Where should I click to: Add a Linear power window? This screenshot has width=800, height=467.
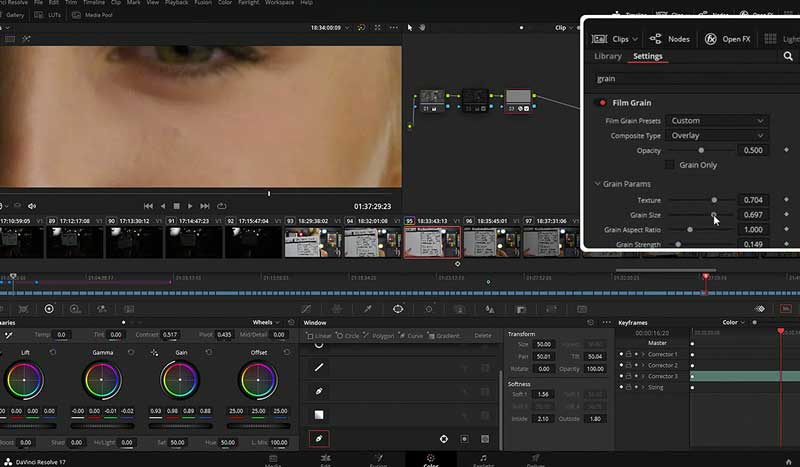point(318,335)
